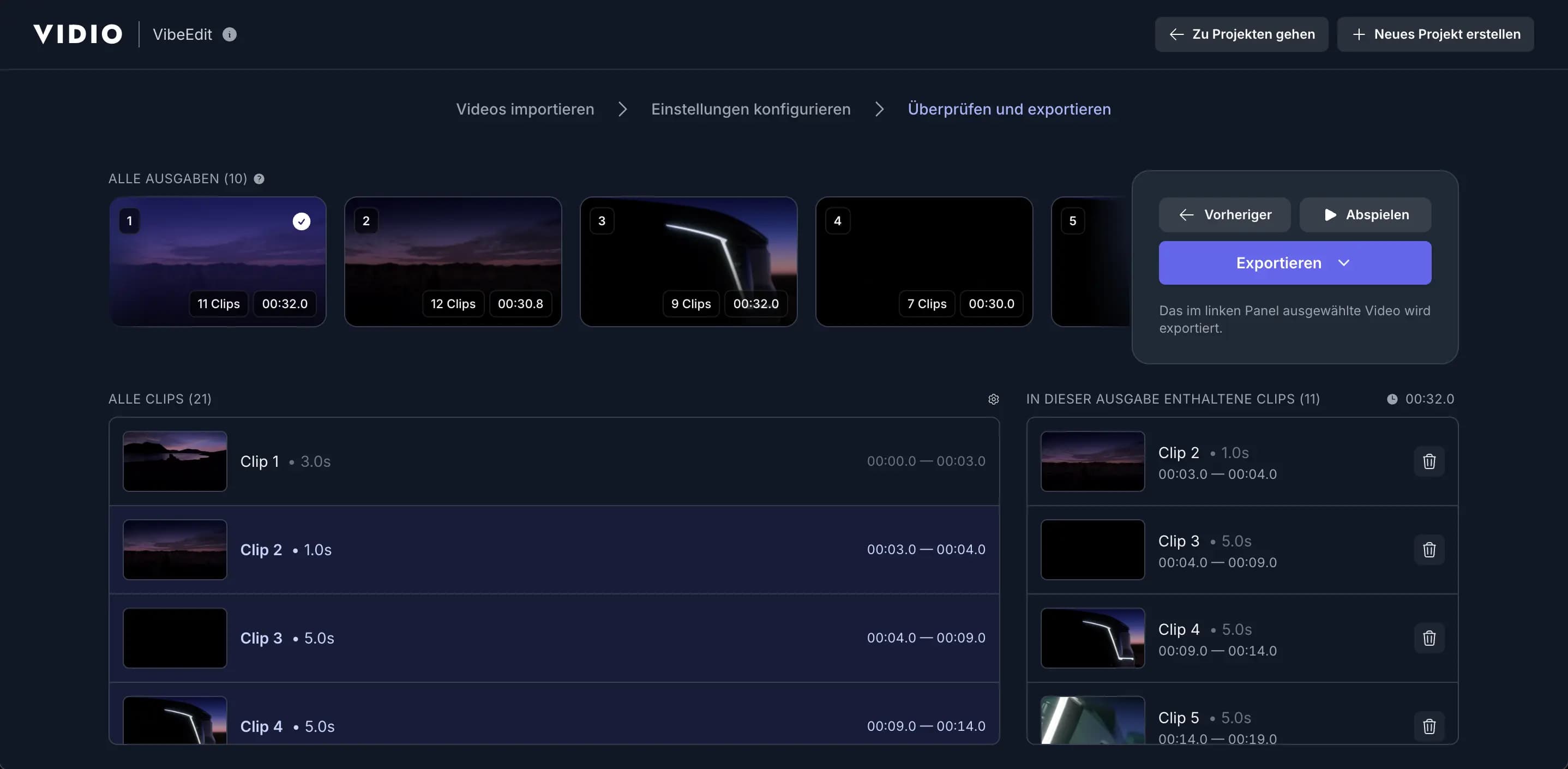Remove Clip 3 with the trash icon
Viewport: 1568px width, 769px height.
[1429, 550]
